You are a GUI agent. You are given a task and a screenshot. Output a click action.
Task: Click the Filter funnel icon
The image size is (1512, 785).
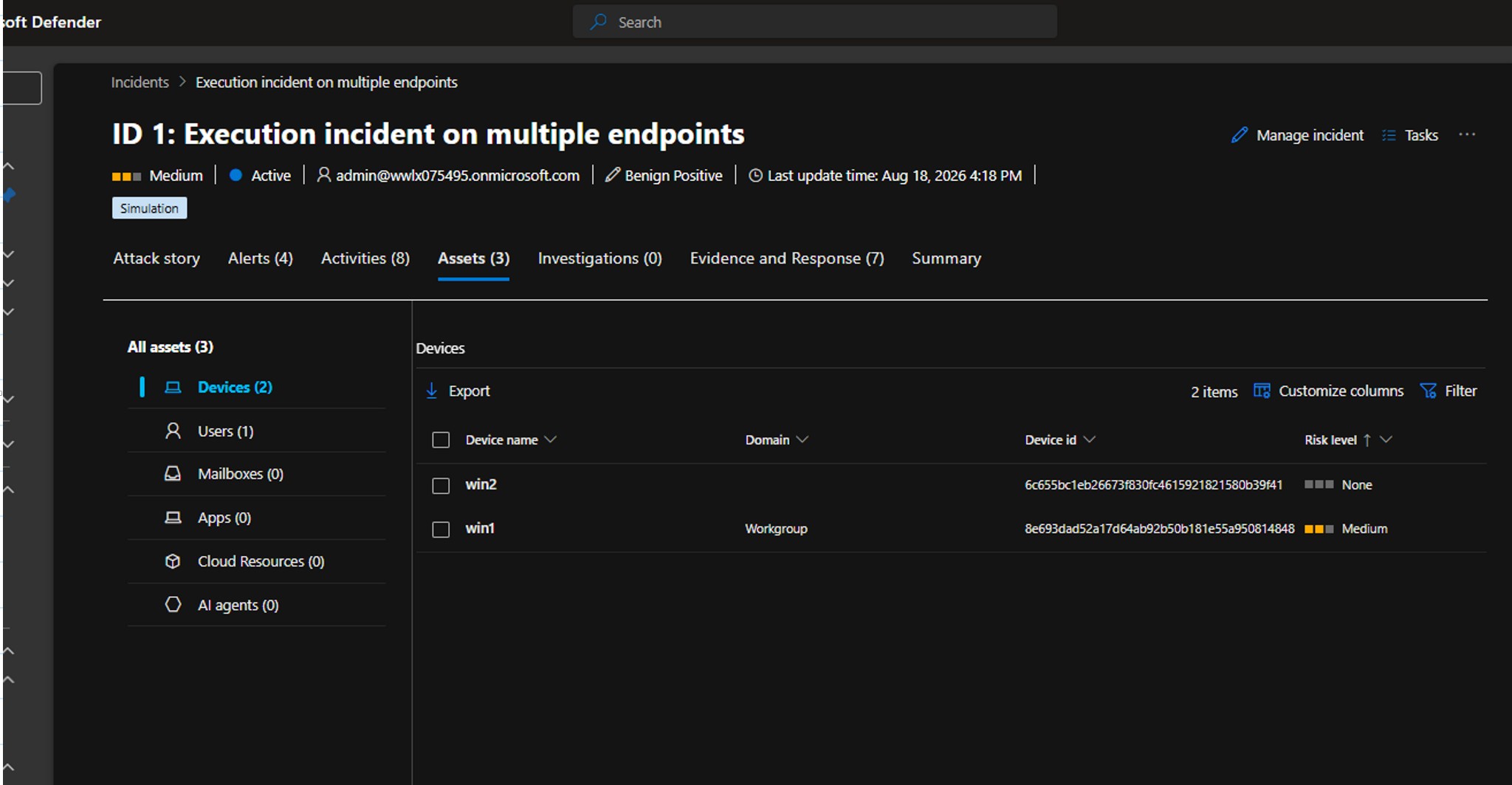tap(1428, 391)
